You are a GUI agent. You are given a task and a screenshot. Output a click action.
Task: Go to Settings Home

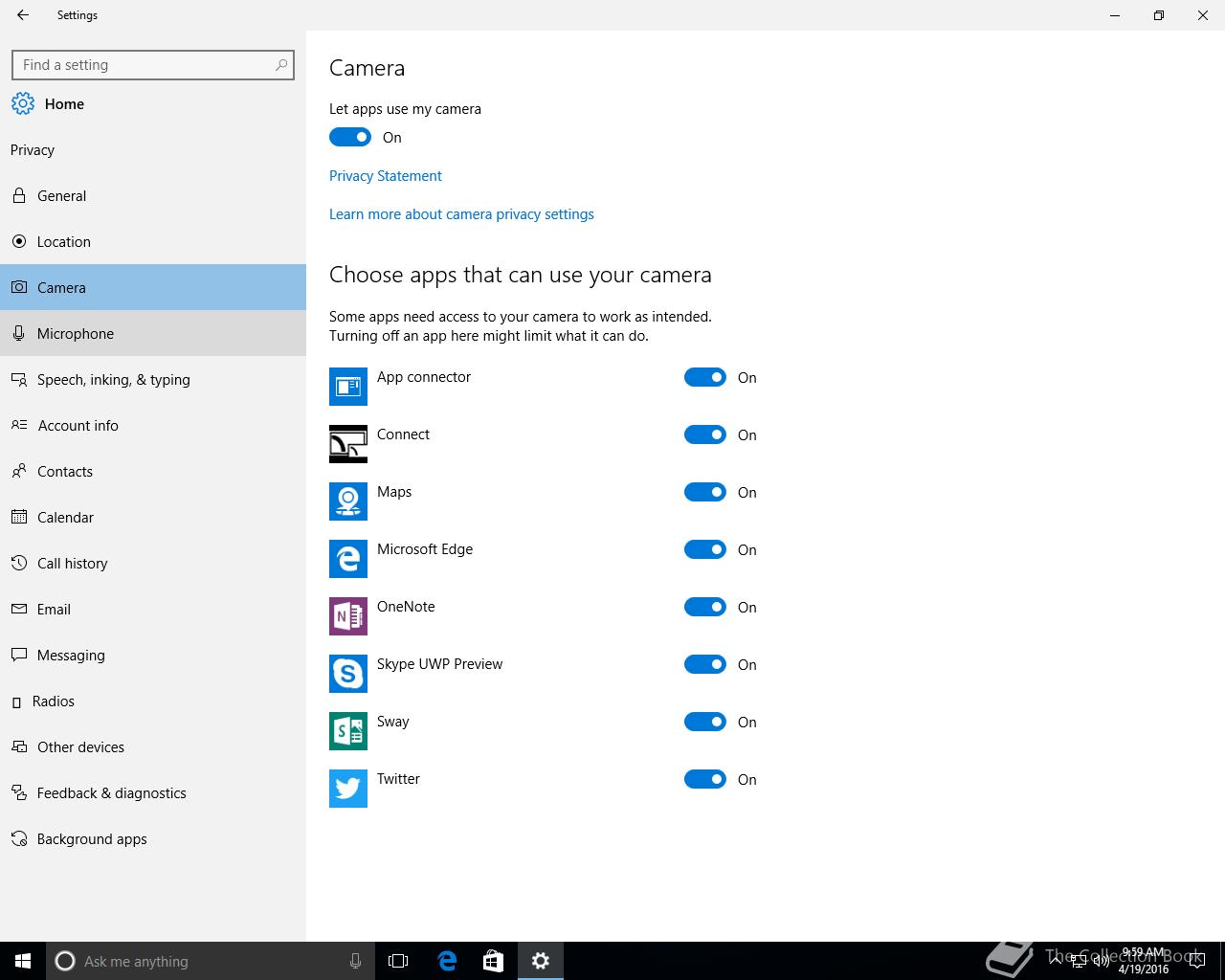[153, 103]
